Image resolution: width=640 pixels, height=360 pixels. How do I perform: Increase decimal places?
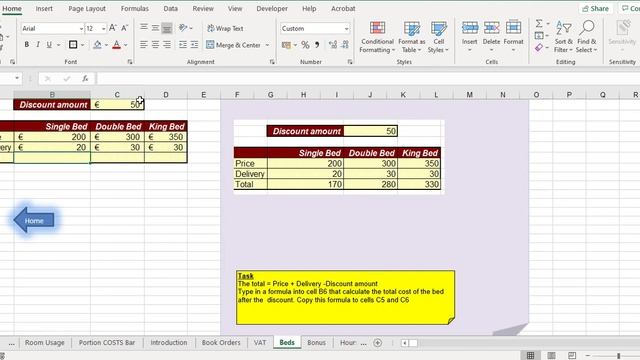coord(333,45)
